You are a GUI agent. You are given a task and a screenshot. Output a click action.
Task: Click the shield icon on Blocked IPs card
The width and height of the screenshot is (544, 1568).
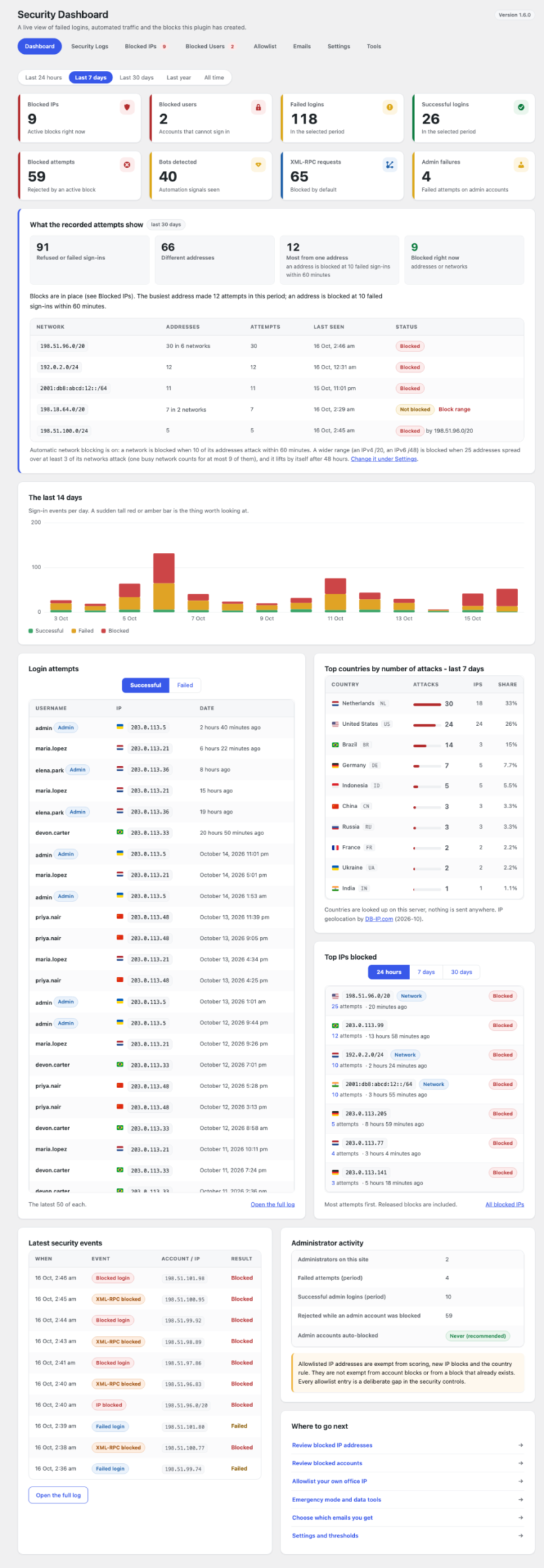pos(127,107)
